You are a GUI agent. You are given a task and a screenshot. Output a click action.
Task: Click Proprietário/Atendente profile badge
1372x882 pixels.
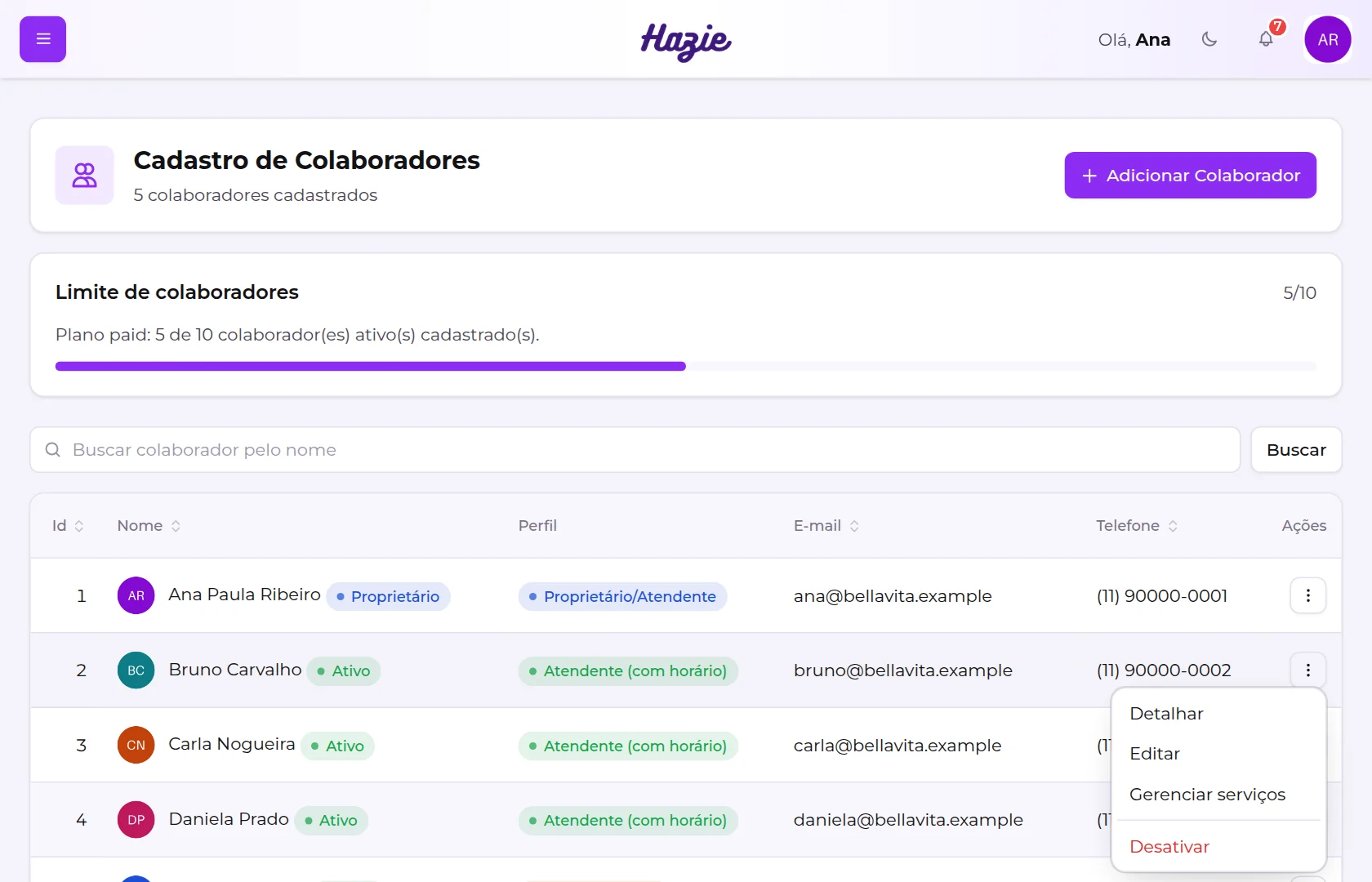(x=622, y=596)
